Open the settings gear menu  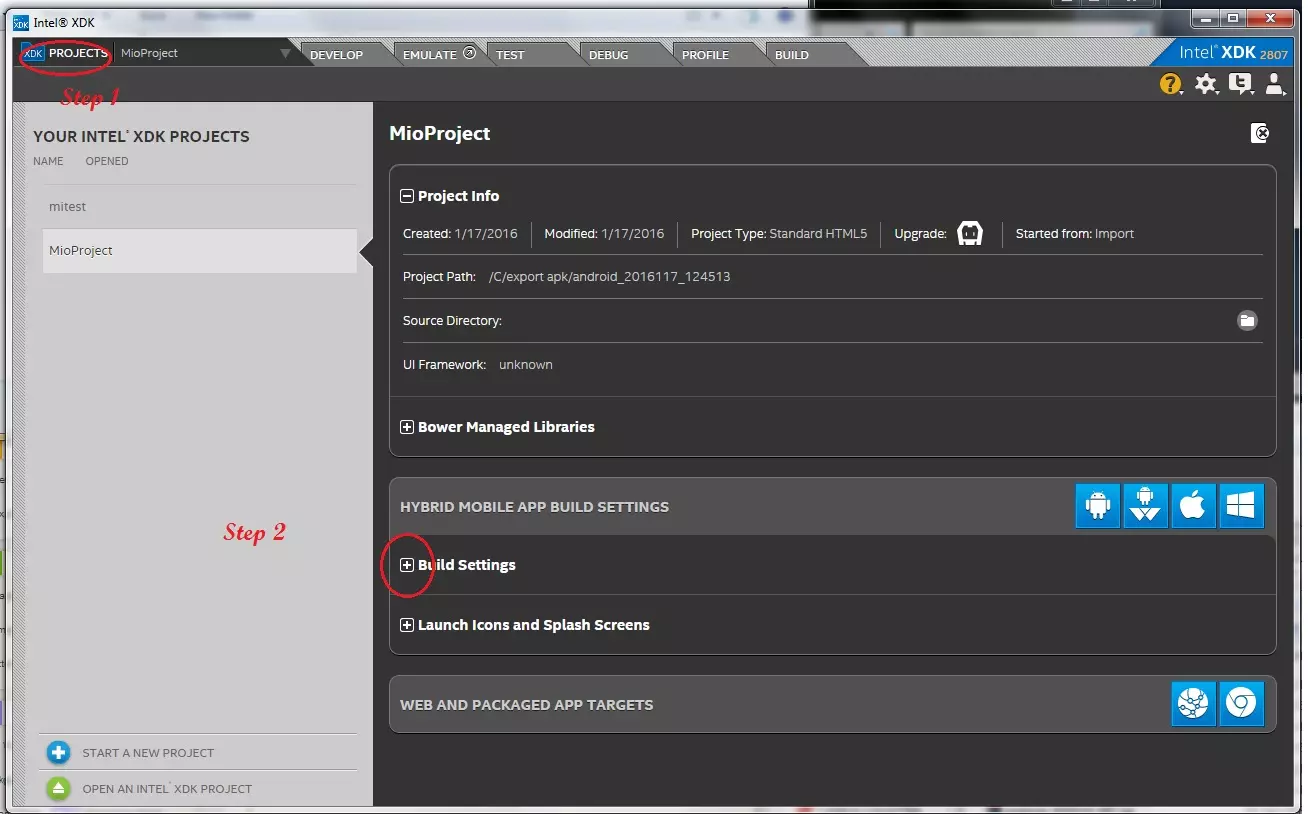pos(1206,84)
